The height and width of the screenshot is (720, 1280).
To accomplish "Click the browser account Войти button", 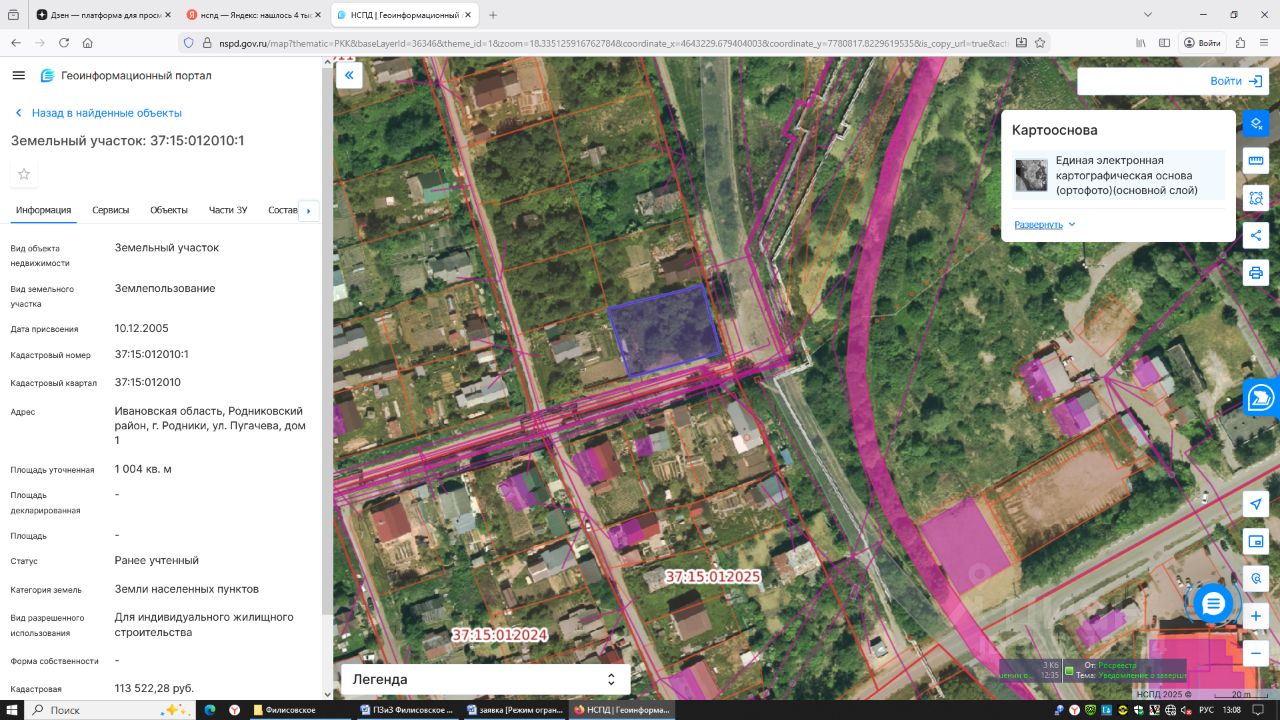I will pos(1204,43).
